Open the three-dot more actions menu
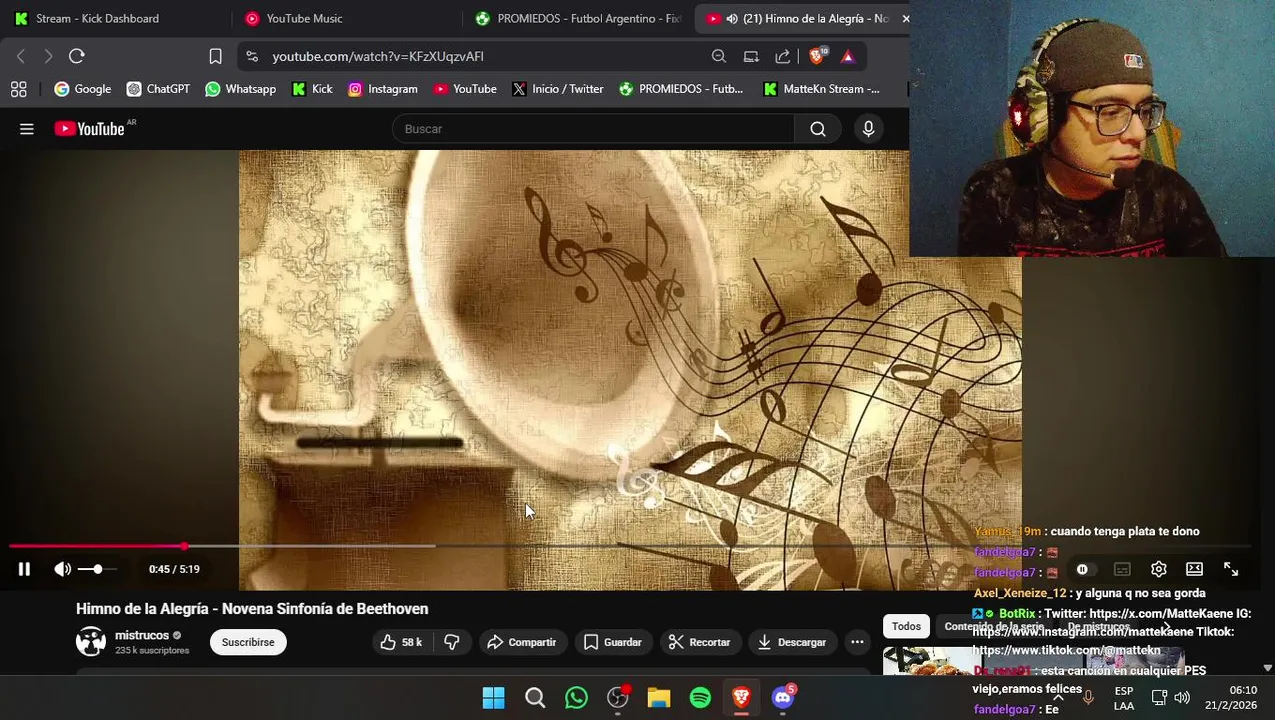Screen dimensions: 1275x720 [x=857, y=642]
